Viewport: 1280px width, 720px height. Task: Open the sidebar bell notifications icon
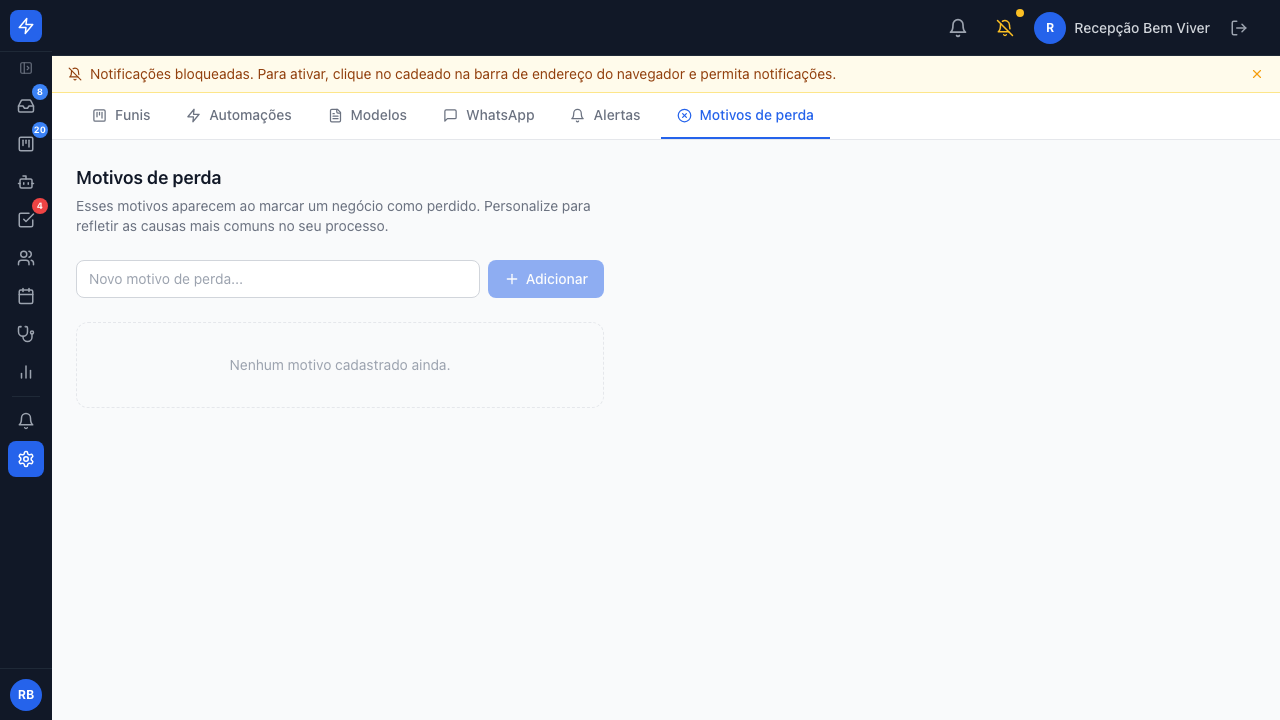click(x=26, y=421)
